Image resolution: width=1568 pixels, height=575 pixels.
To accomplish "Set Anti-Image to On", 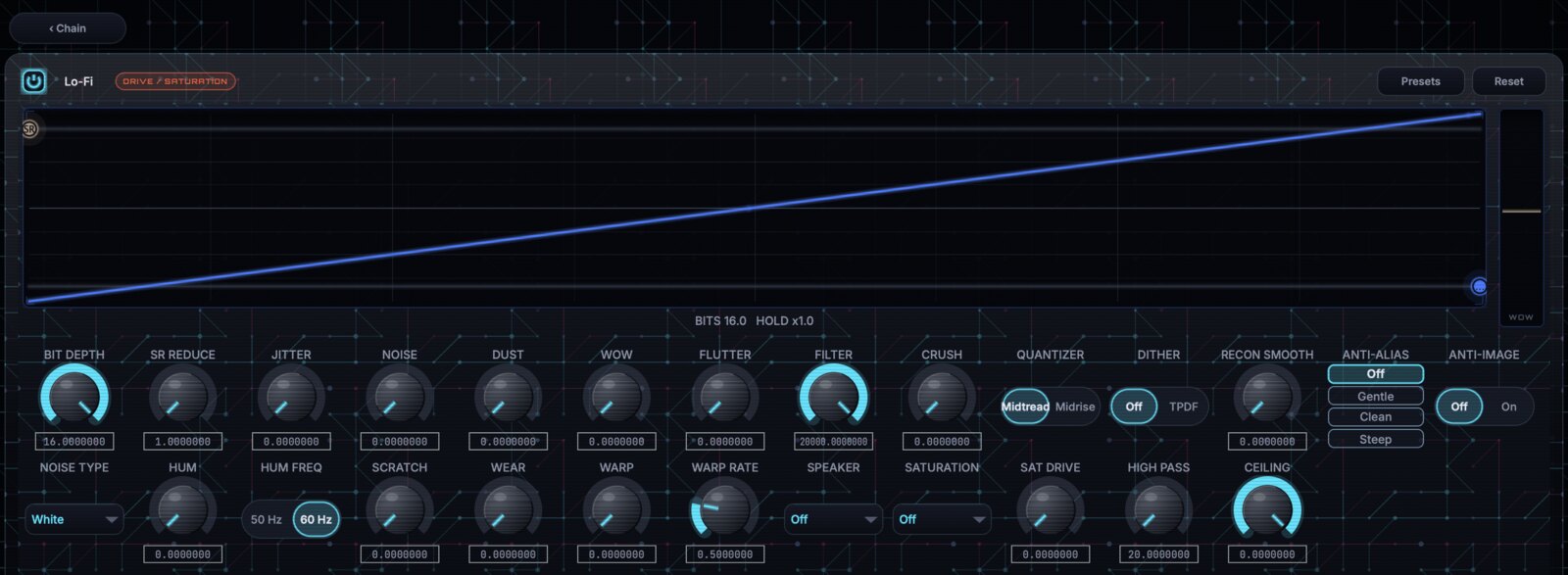I will pos(1508,407).
